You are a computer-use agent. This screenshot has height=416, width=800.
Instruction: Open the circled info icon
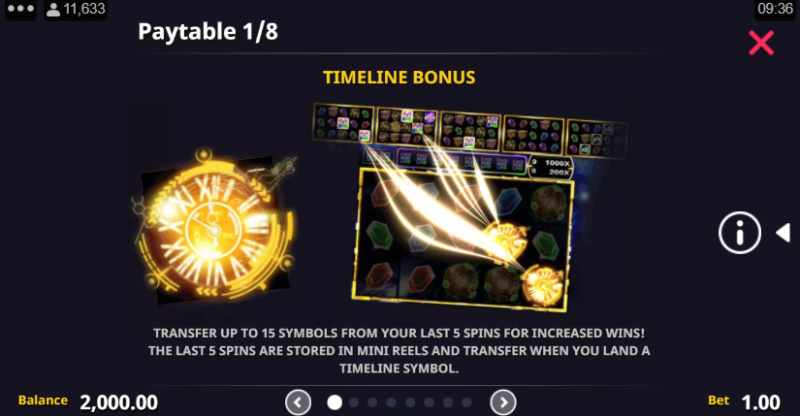[739, 233]
